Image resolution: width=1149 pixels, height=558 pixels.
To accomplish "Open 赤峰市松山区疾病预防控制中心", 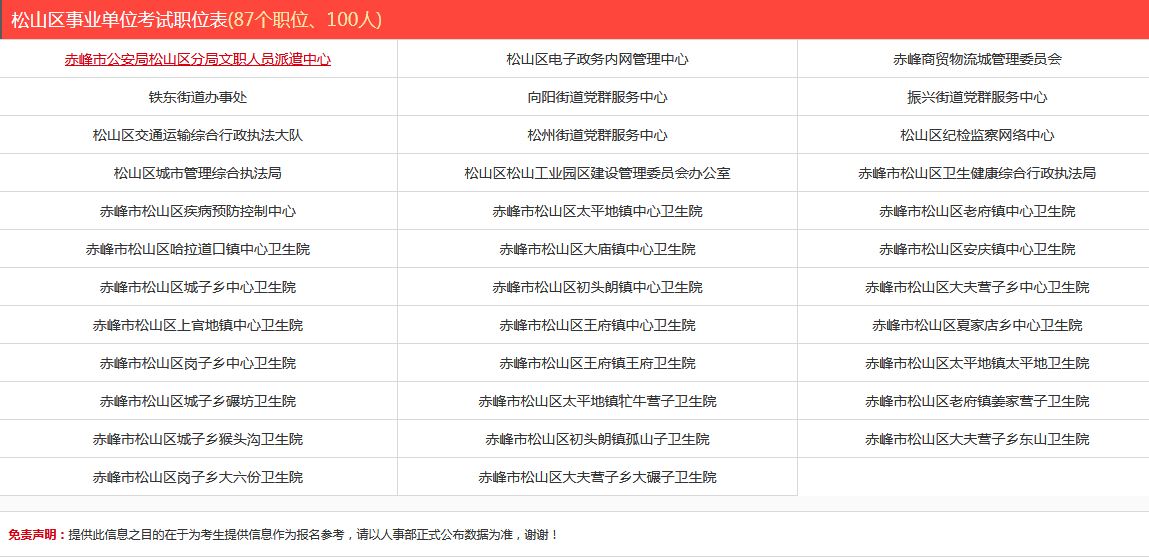I will pos(198,212).
